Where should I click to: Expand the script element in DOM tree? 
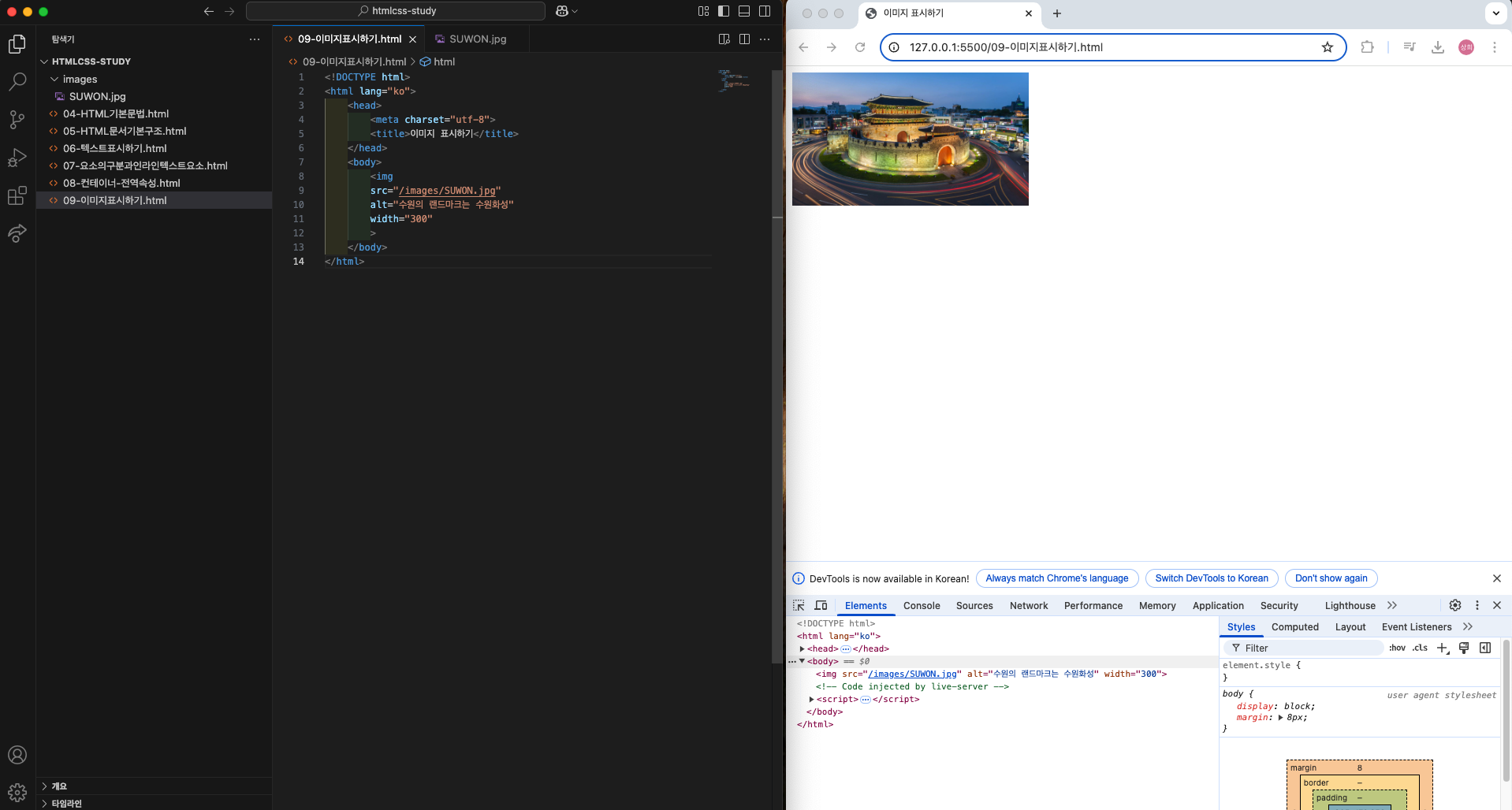(812, 700)
